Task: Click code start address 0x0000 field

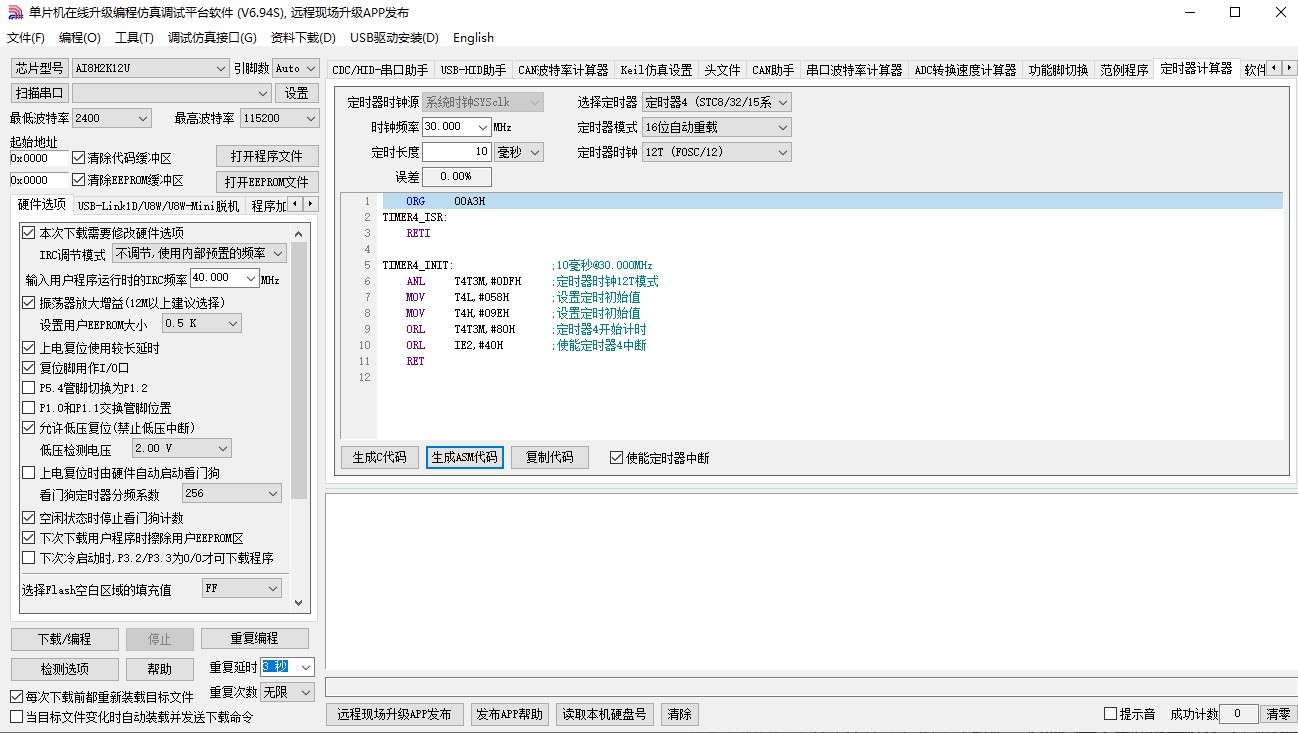Action: pos(39,158)
